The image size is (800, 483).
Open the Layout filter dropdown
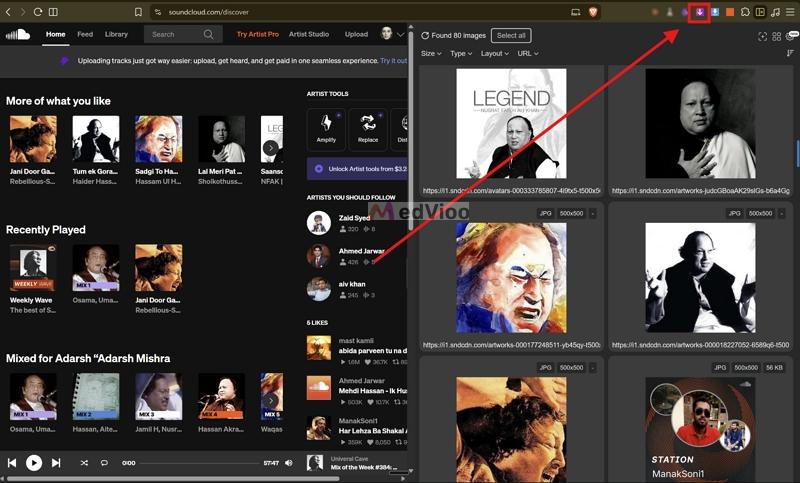(494, 54)
